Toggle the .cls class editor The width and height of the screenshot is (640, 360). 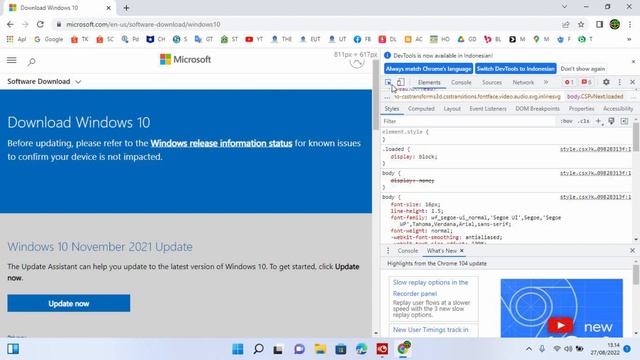coord(584,121)
